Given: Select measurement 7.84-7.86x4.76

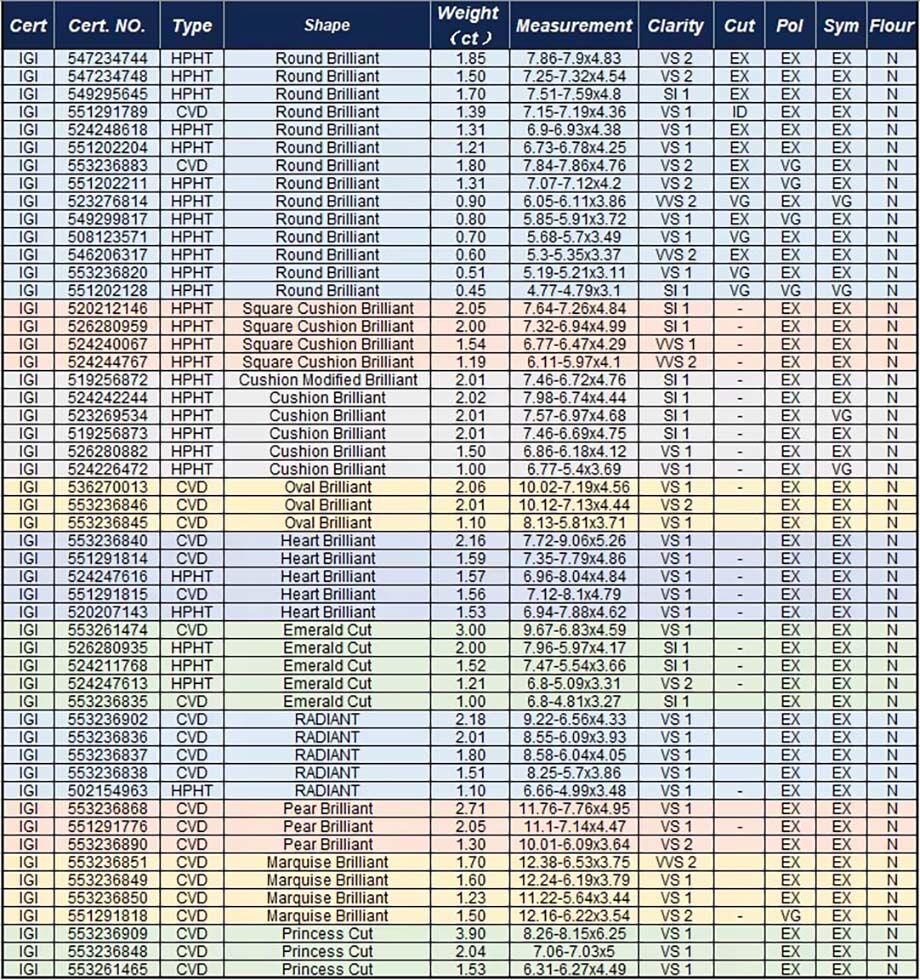Looking at the screenshot, I should point(574,166).
